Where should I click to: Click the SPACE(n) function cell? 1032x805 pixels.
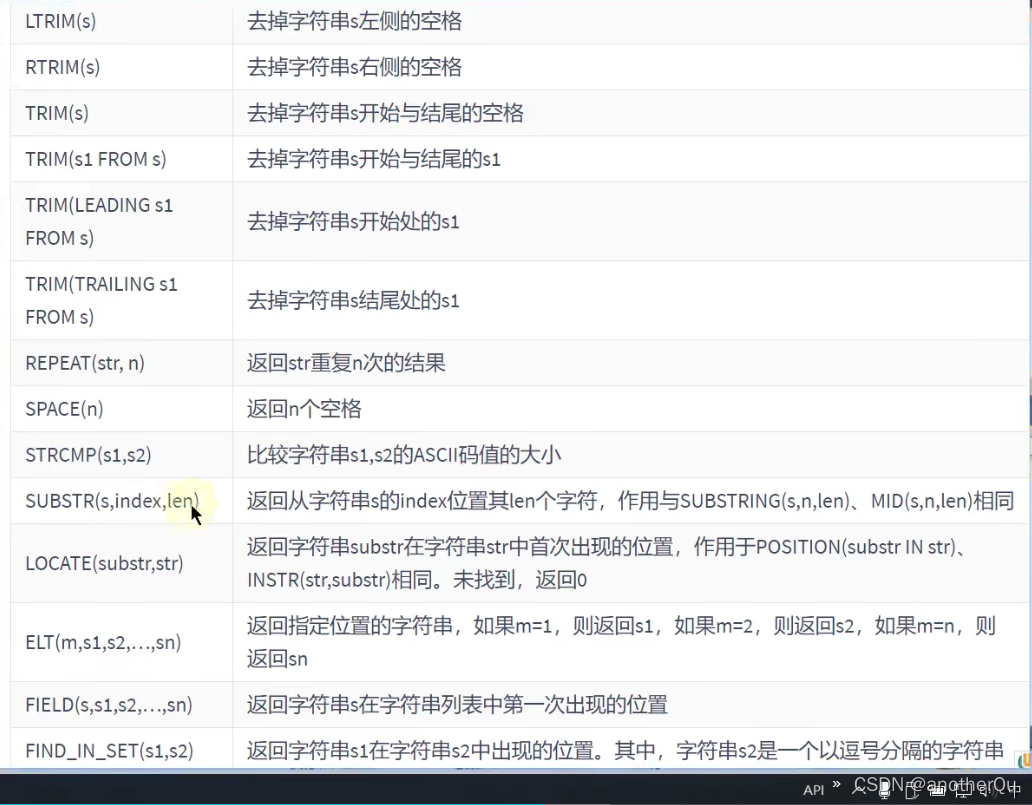pos(122,409)
